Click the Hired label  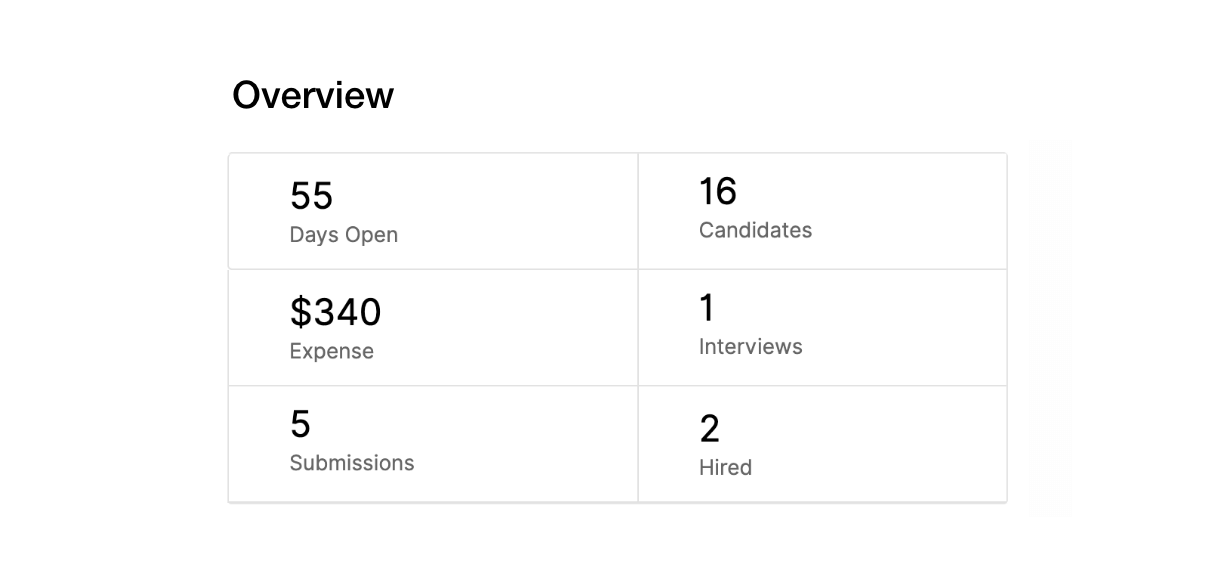[x=725, y=467]
